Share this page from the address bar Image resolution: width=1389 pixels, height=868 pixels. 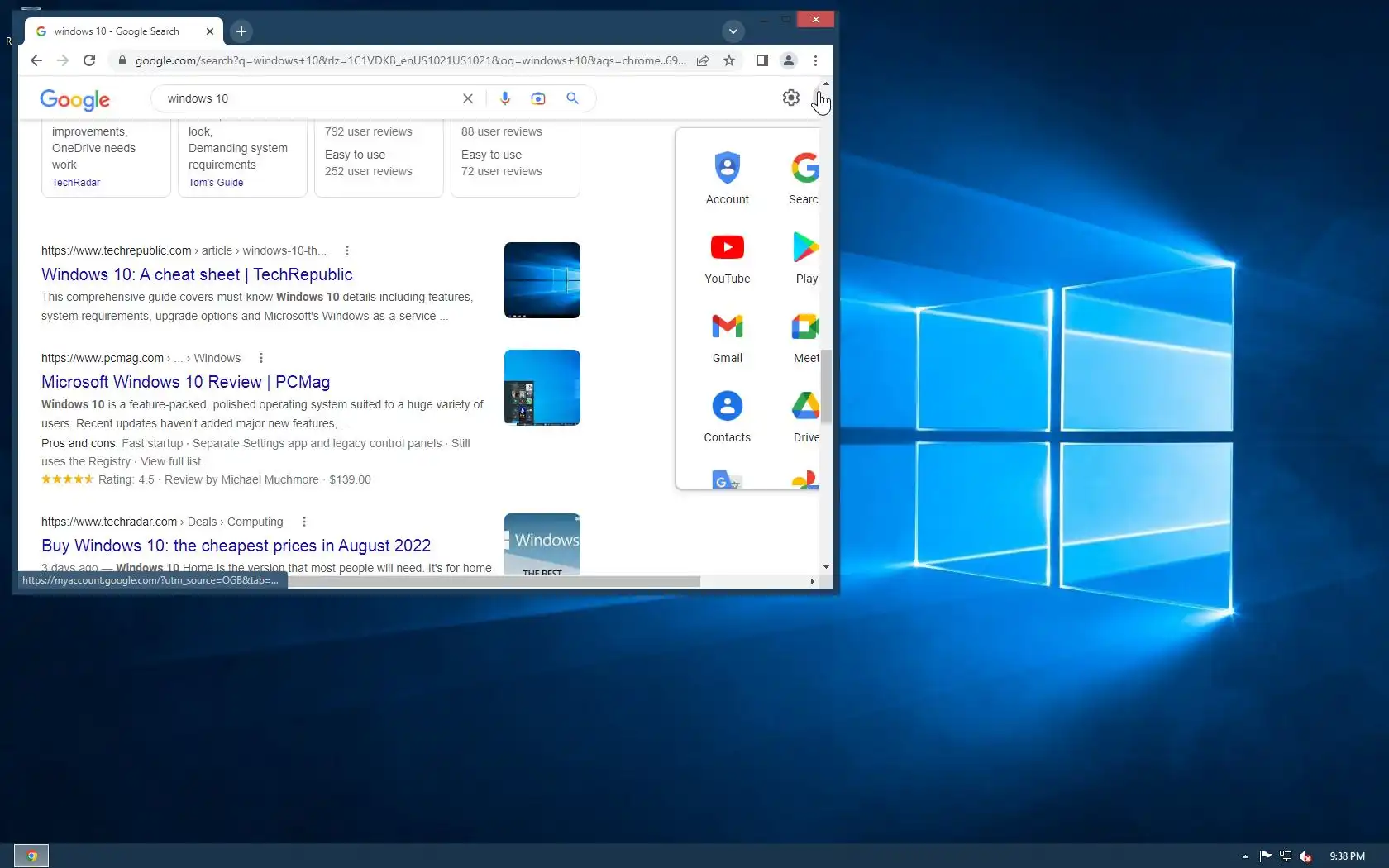click(703, 60)
